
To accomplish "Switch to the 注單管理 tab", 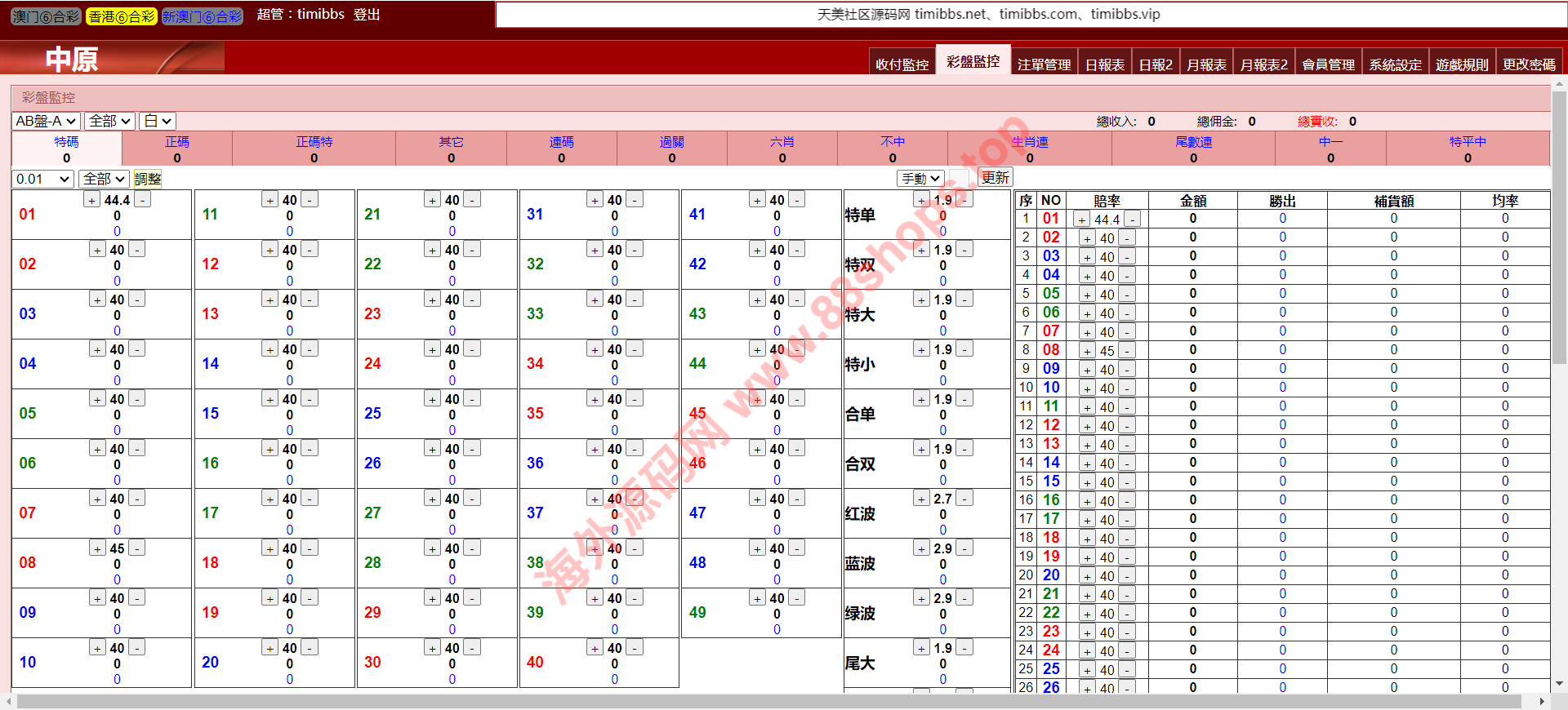I will click(1044, 64).
